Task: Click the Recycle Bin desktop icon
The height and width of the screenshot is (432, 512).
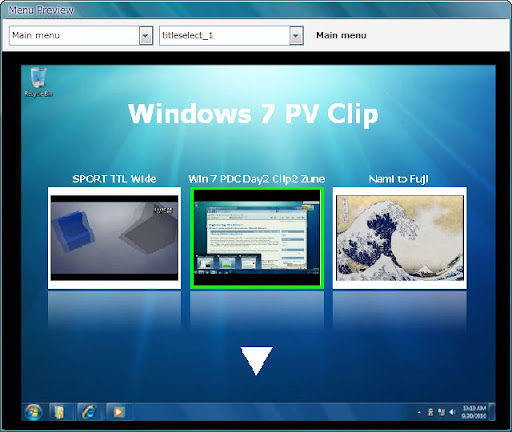Action: tap(38, 82)
